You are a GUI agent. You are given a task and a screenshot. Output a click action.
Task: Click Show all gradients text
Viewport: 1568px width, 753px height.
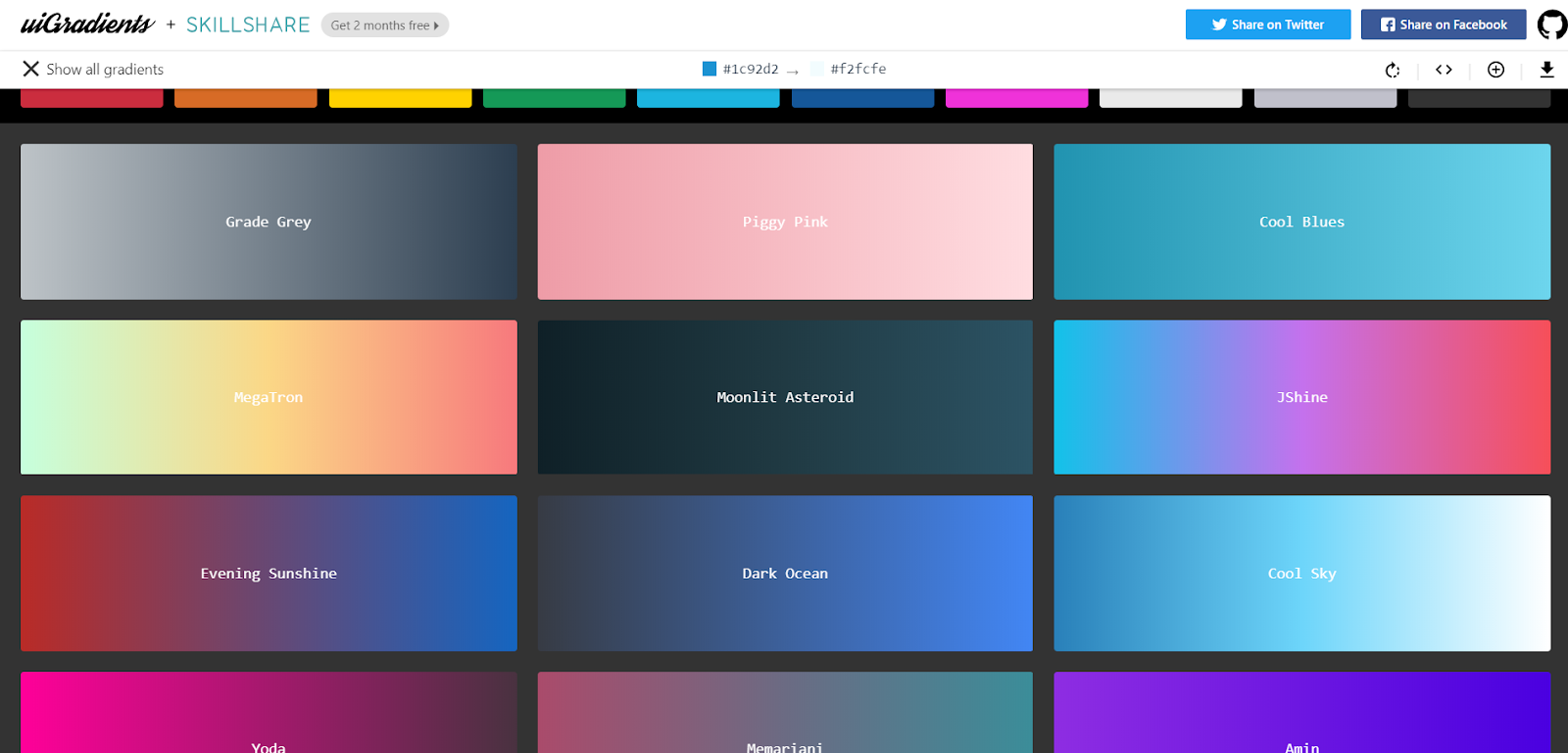[105, 70]
